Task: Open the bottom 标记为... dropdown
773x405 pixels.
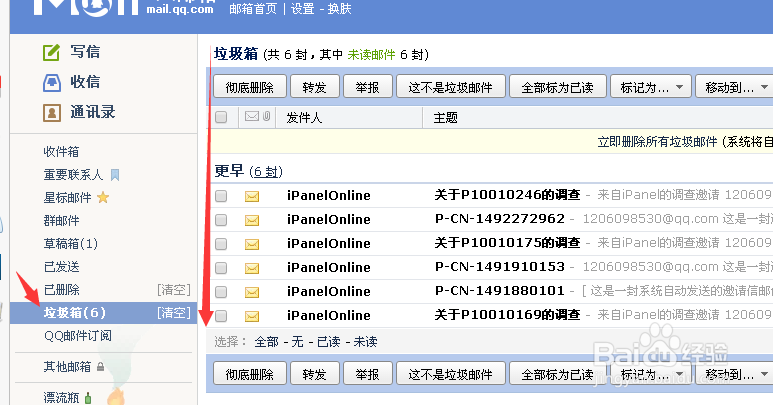Action: pos(651,374)
